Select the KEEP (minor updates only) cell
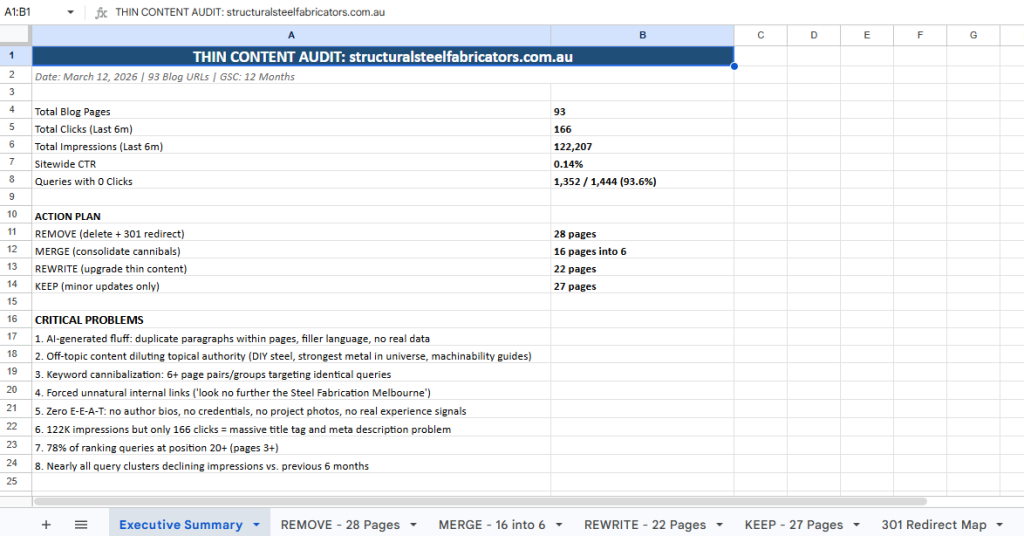The height and width of the screenshot is (536, 1024). click(291, 286)
